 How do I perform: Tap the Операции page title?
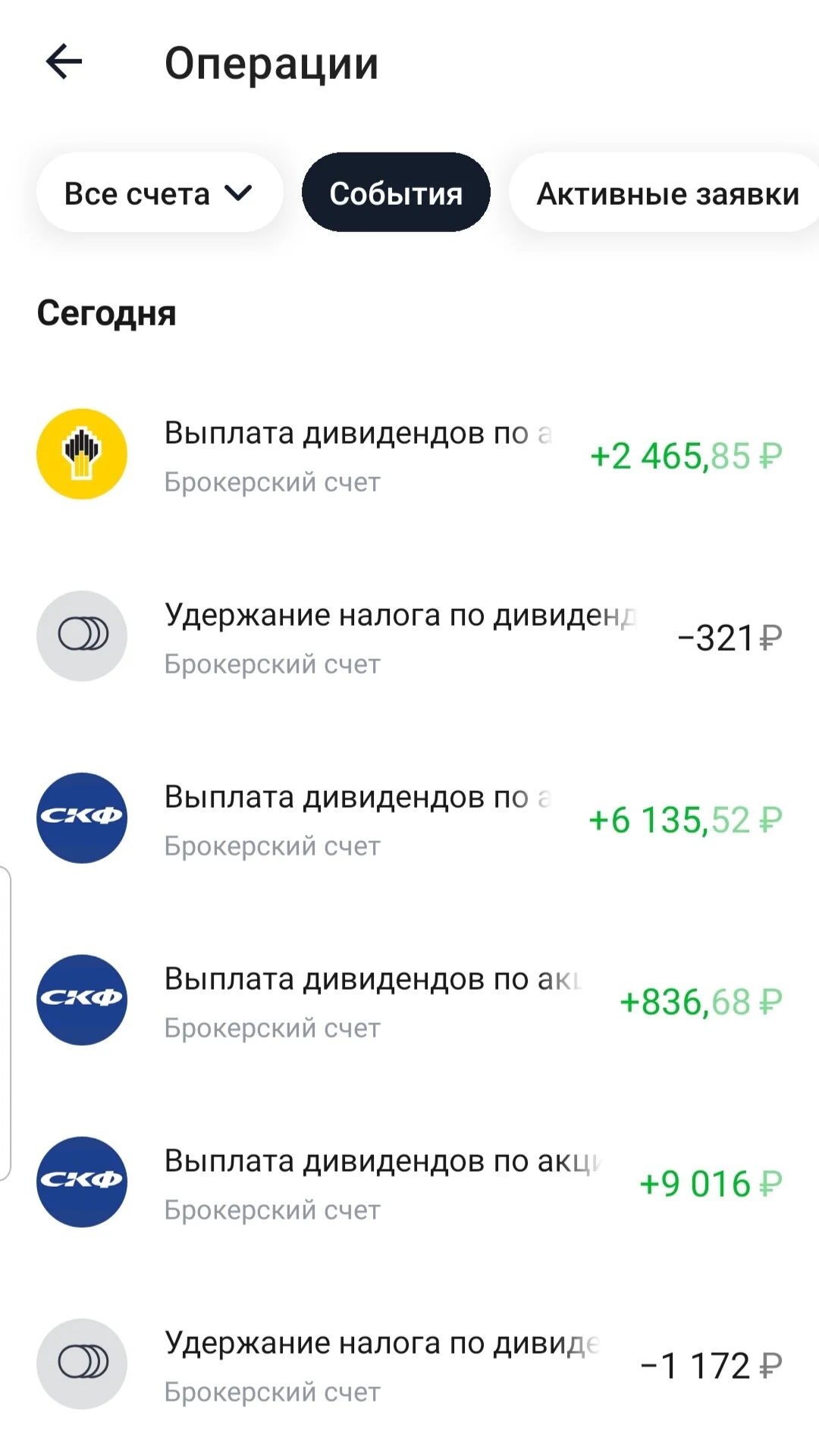point(271,64)
